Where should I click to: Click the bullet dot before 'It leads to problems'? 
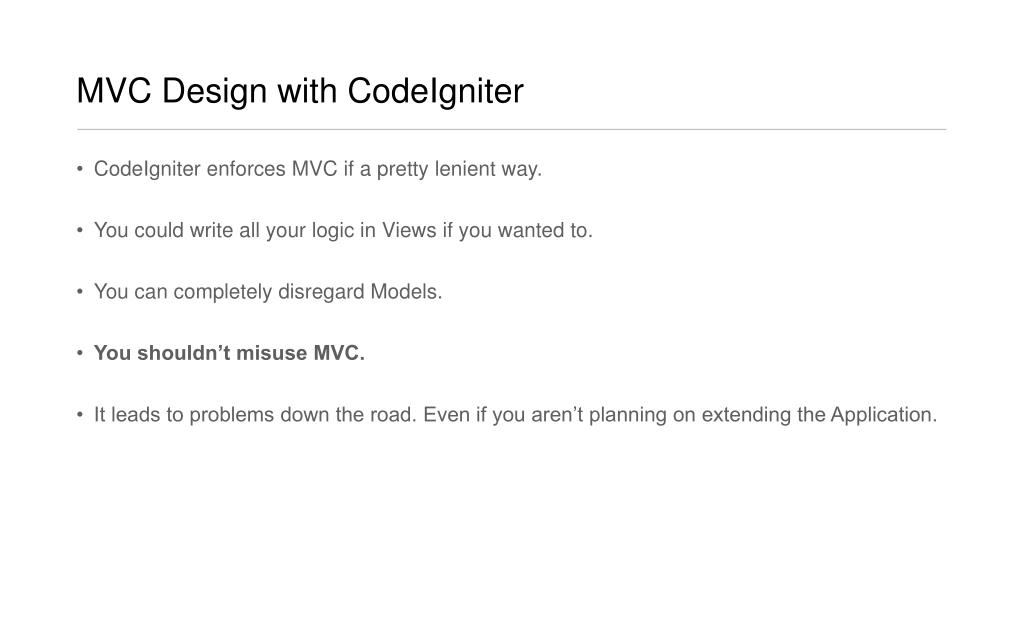80,415
